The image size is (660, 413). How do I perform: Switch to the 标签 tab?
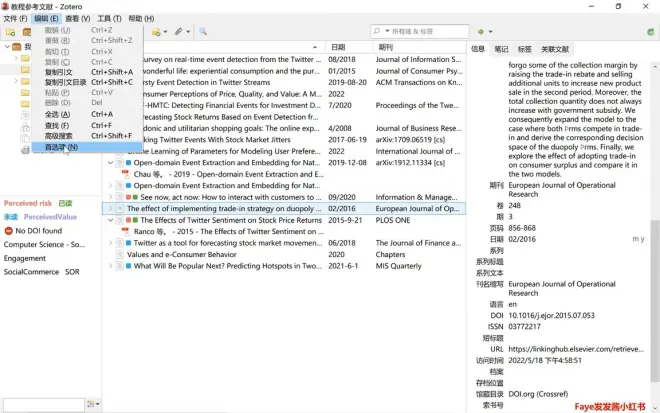point(524,49)
